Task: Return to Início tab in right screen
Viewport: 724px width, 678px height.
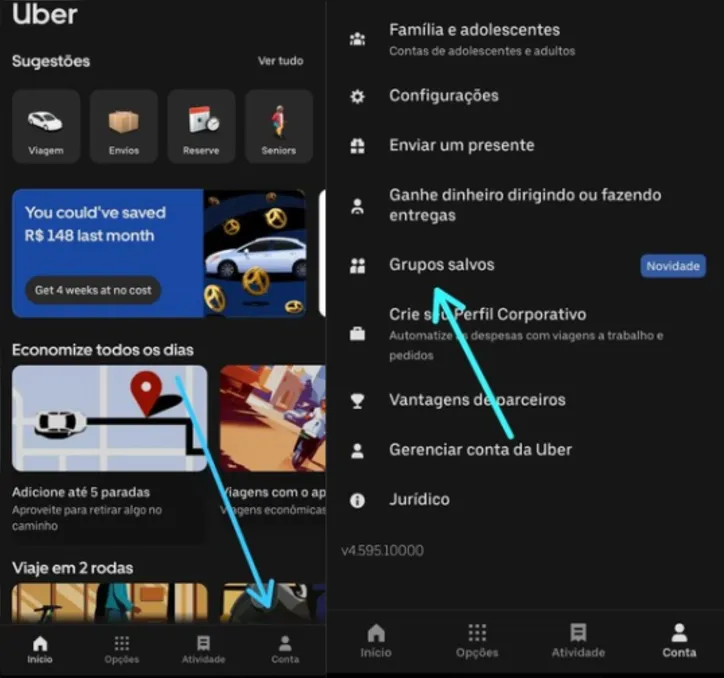Action: pyautogui.click(x=376, y=640)
